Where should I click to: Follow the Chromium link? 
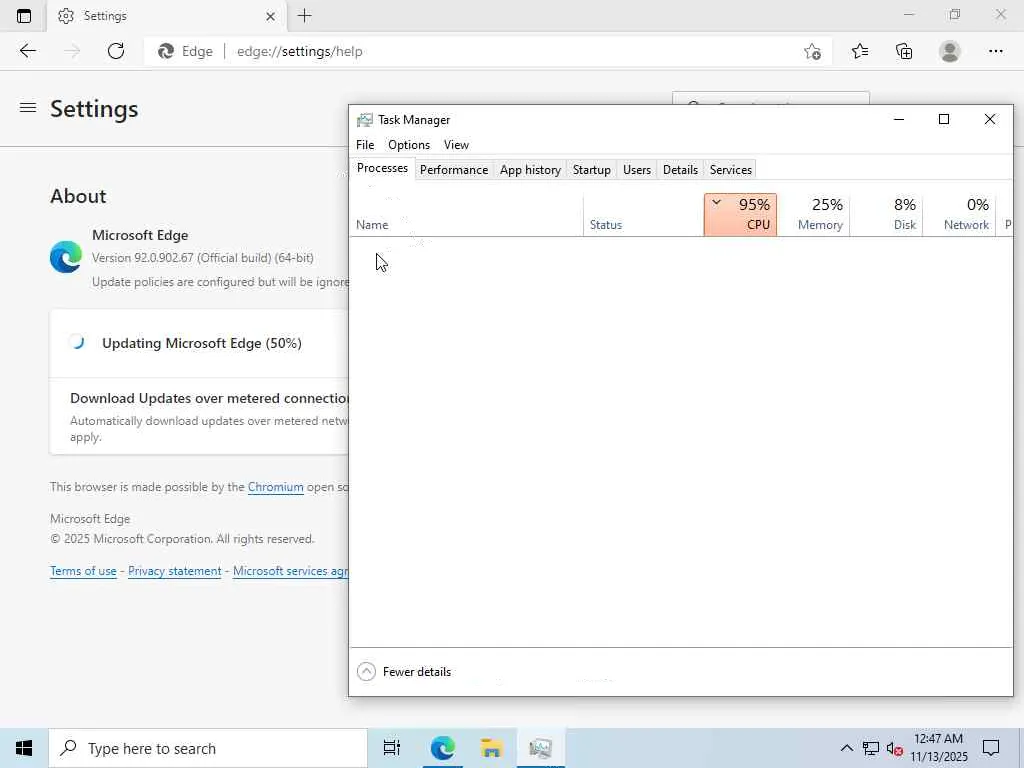tap(276, 487)
